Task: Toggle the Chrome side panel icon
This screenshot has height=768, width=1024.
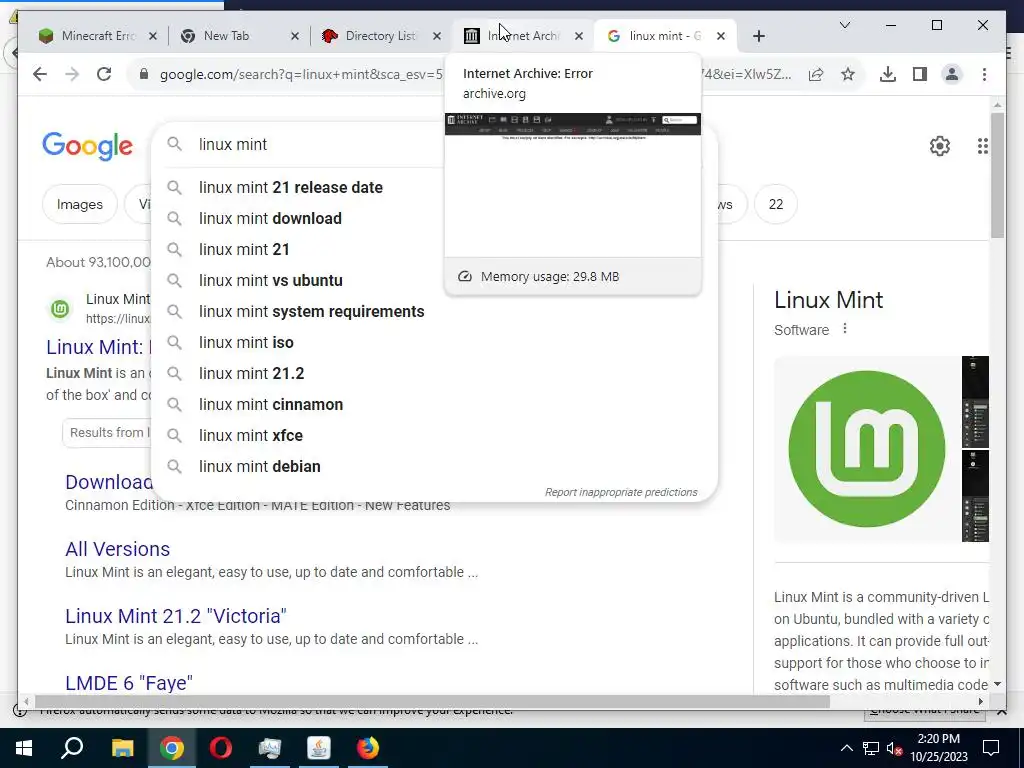Action: 920,74
